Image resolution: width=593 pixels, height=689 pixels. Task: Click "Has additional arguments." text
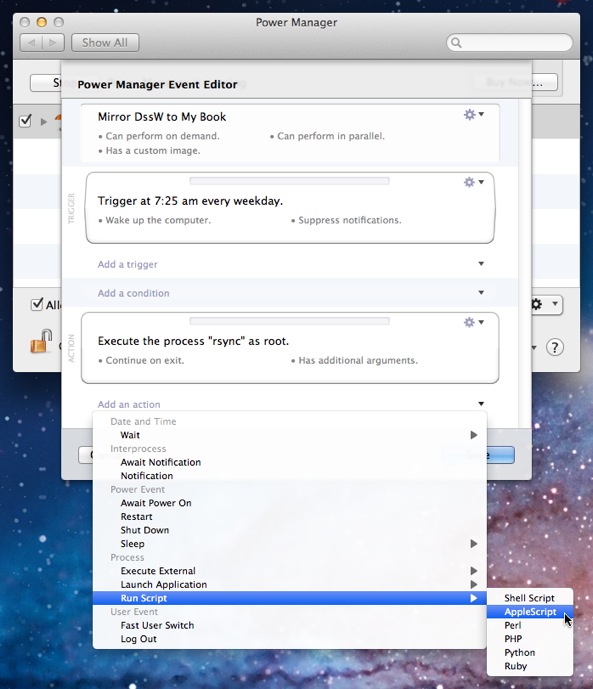[x=358, y=360]
